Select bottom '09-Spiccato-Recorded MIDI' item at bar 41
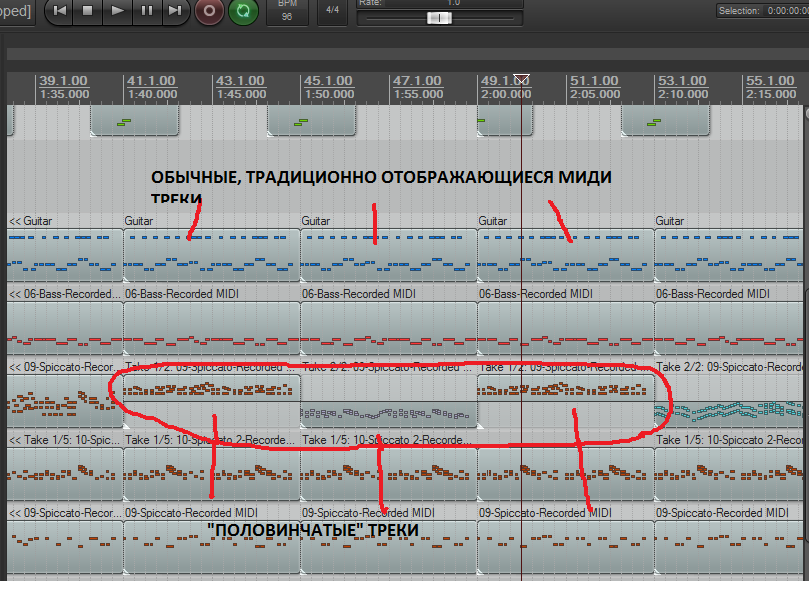This screenshot has width=809, height=614. pos(212,547)
